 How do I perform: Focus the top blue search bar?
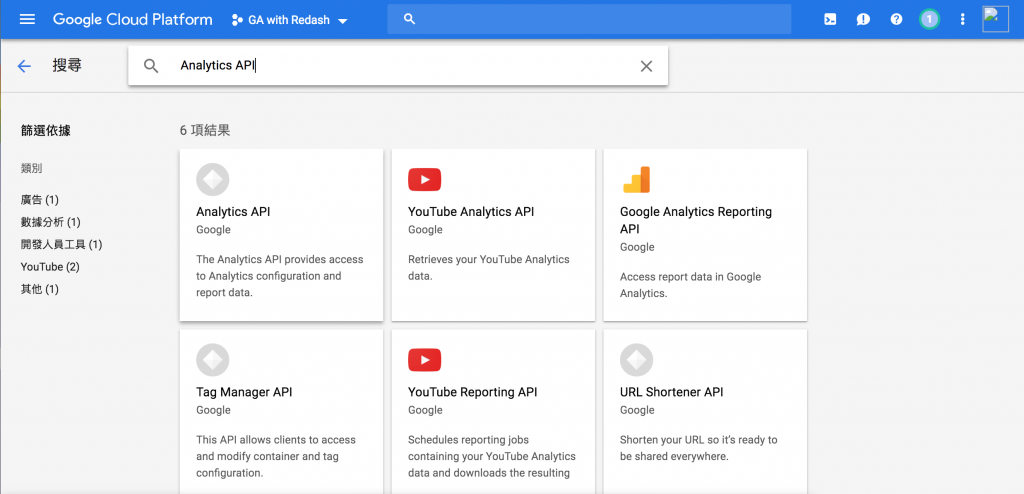(589, 19)
